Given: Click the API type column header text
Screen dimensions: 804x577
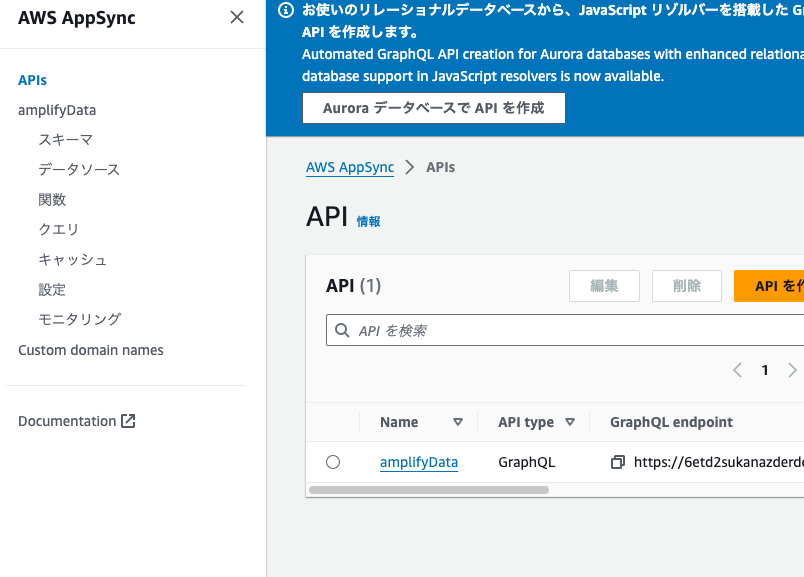Looking at the screenshot, I should [x=526, y=422].
